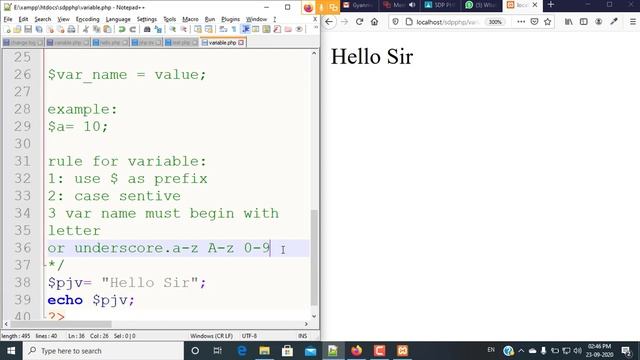Reload the page in Firefox
Image resolution: width=640 pixels, height=360 pixels.
359,22
